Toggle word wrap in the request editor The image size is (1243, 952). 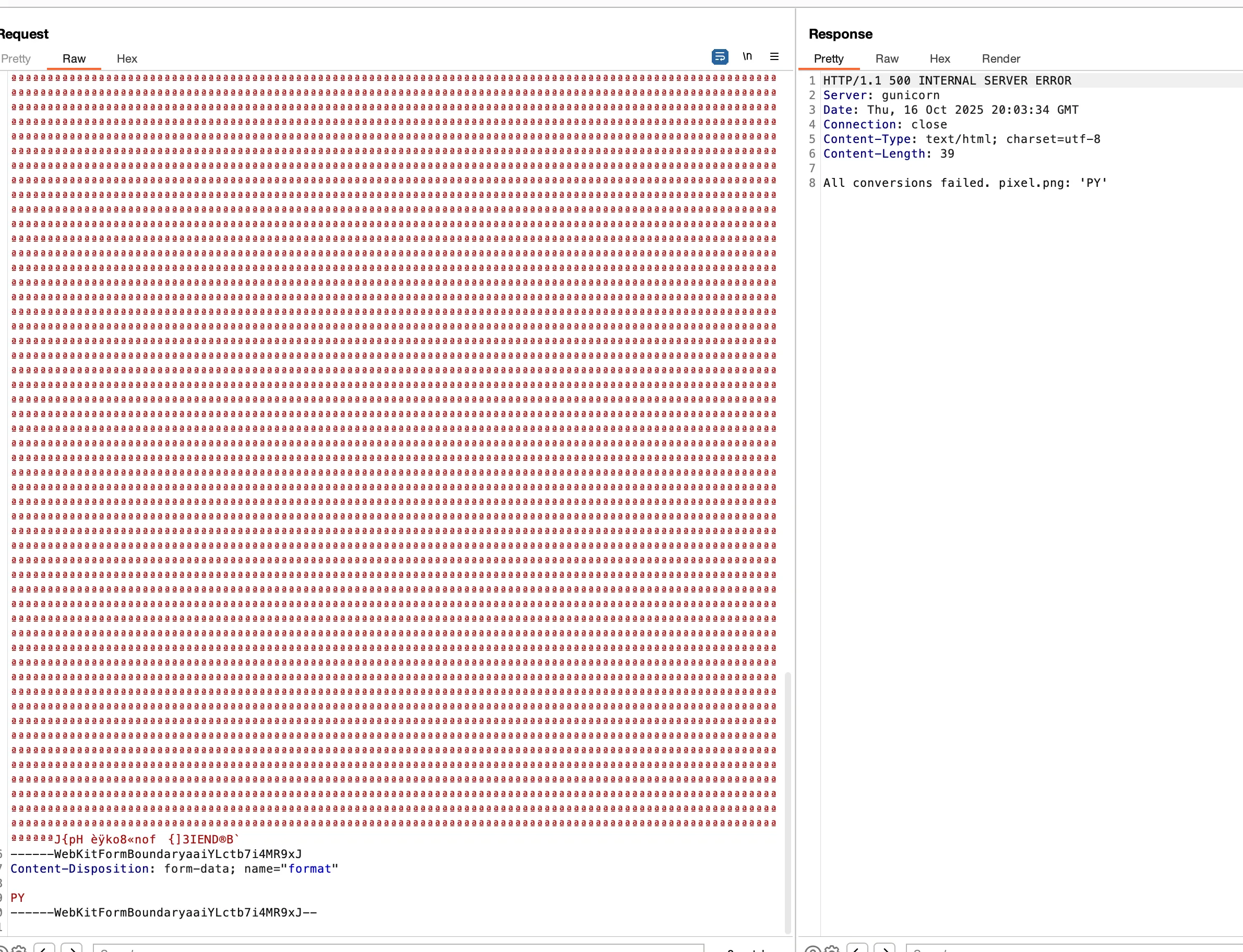(720, 57)
